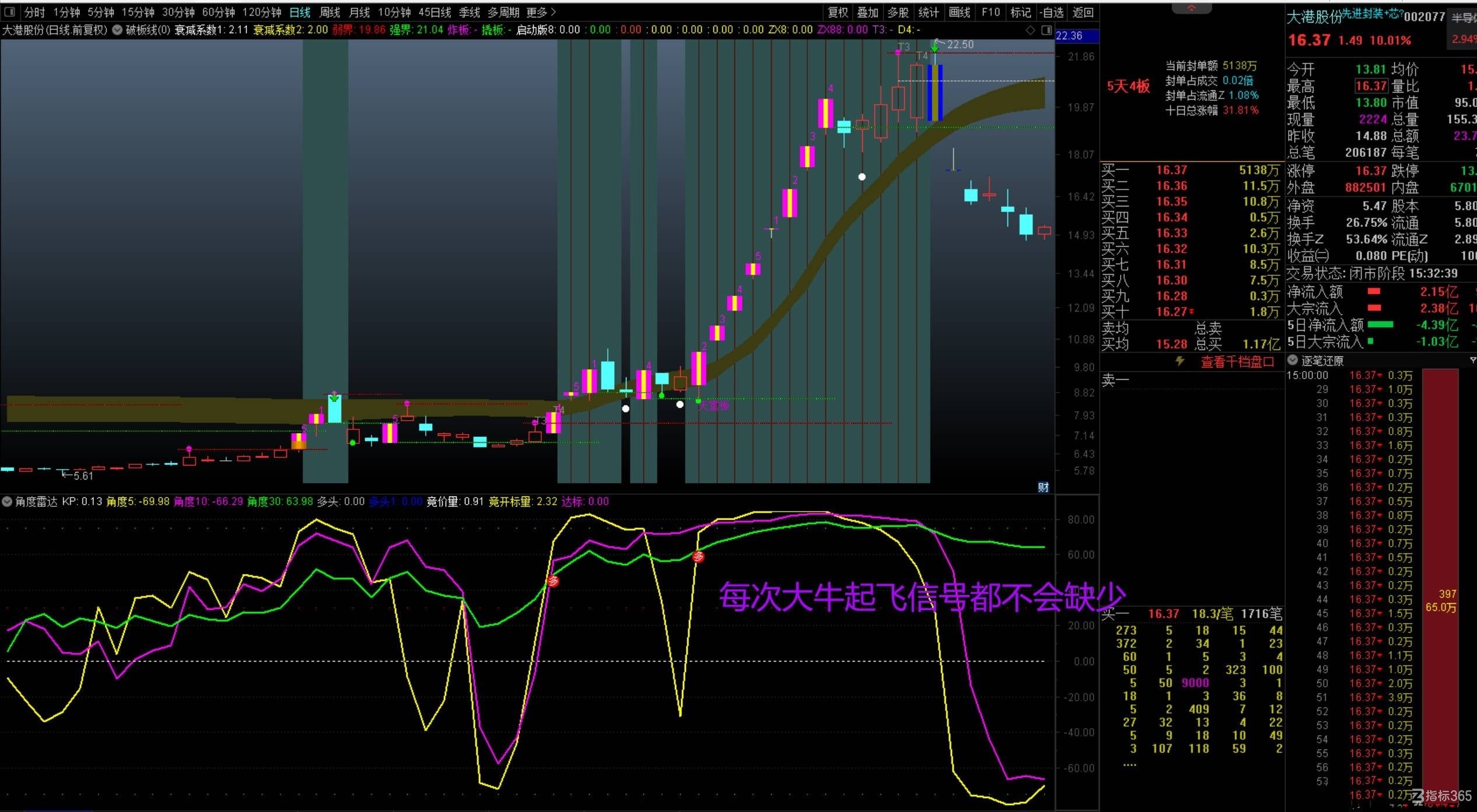Click the 5日净流入额 value -4.39亿
The image size is (1477, 812).
click(1437, 325)
